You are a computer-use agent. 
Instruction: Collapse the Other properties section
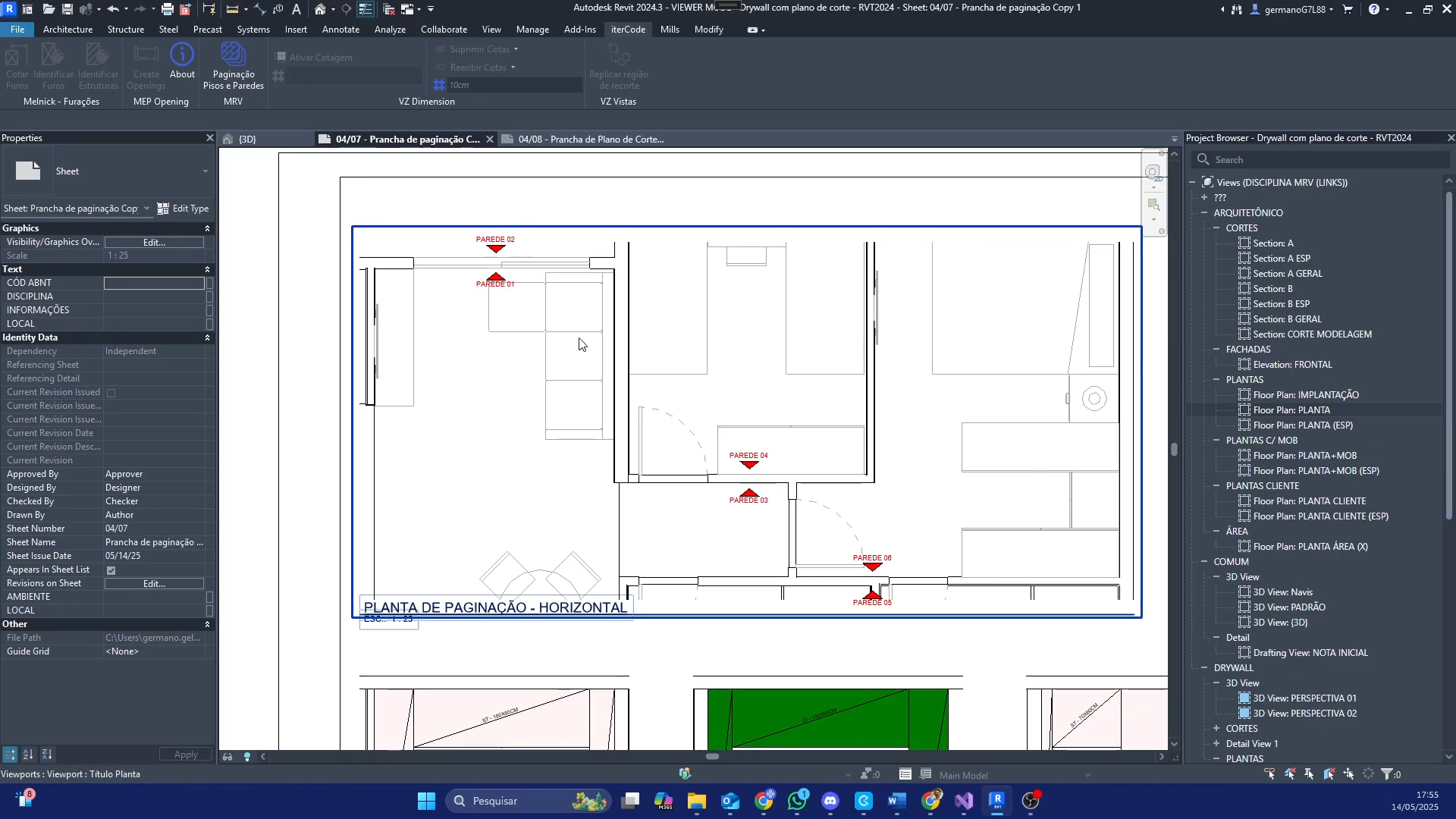pyautogui.click(x=207, y=624)
